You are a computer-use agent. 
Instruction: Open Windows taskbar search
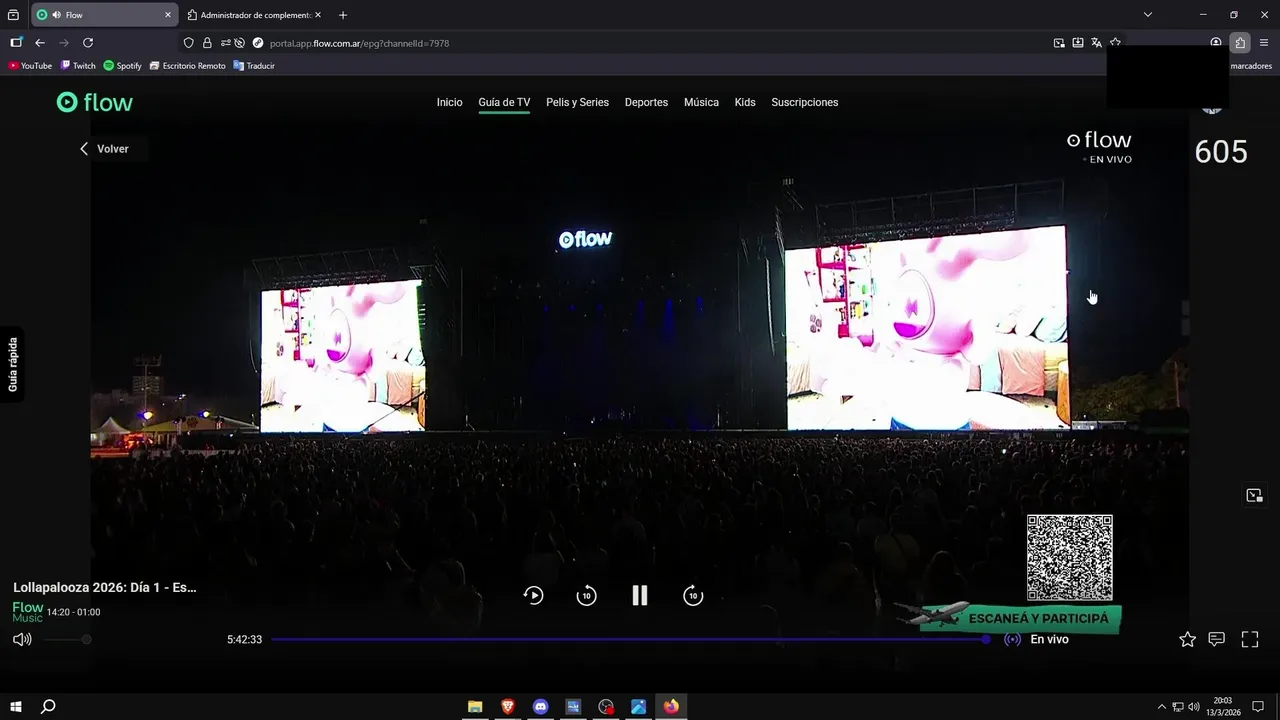(x=48, y=707)
